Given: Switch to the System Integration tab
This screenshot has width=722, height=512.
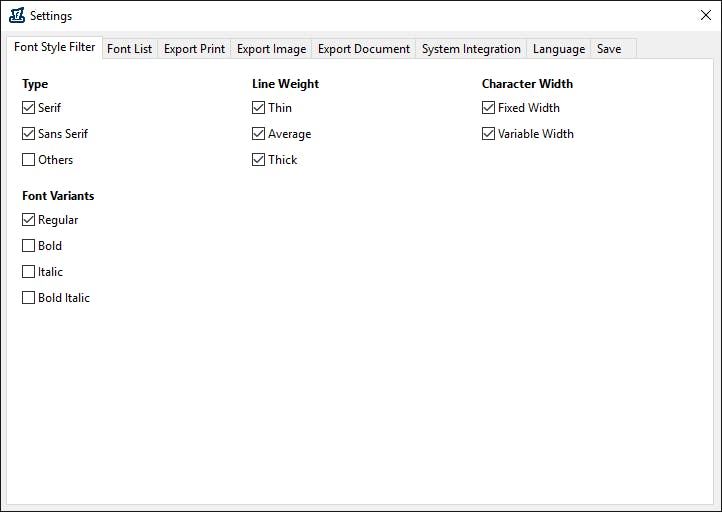Looking at the screenshot, I should point(471,49).
